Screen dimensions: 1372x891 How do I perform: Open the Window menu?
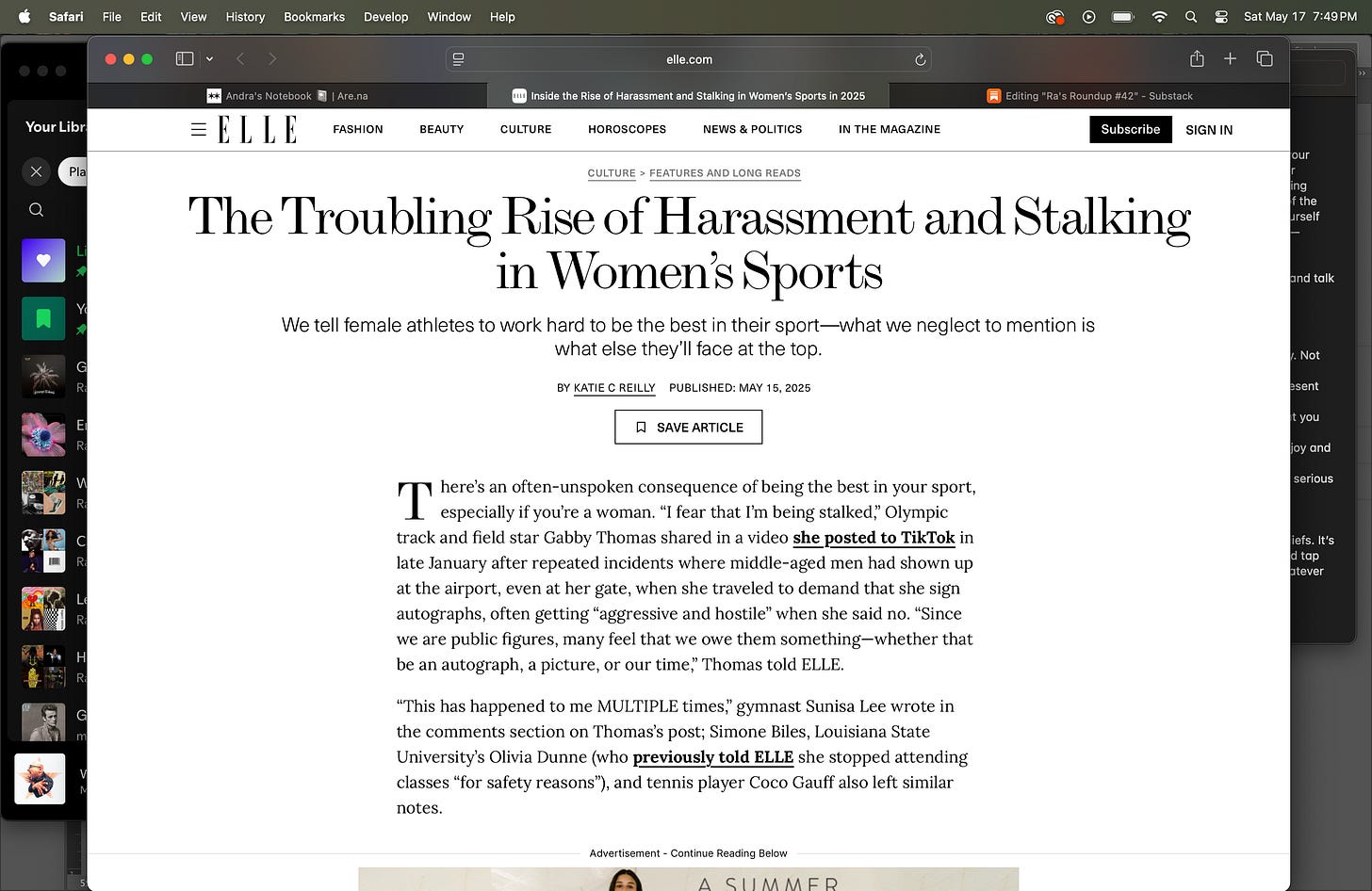point(449,17)
